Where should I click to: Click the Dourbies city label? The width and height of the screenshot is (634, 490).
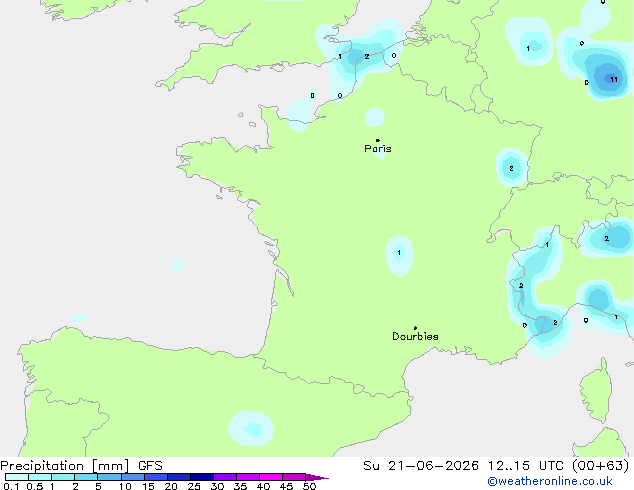coord(415,336)
